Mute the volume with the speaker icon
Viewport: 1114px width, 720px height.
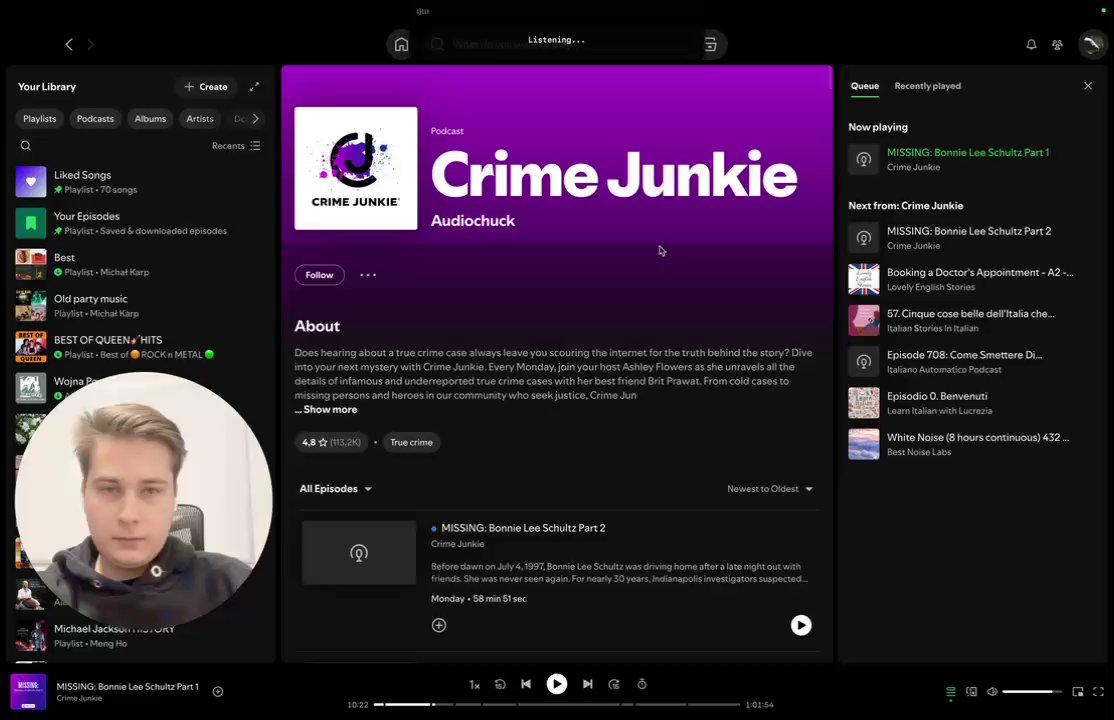click(x=993, y=692)
